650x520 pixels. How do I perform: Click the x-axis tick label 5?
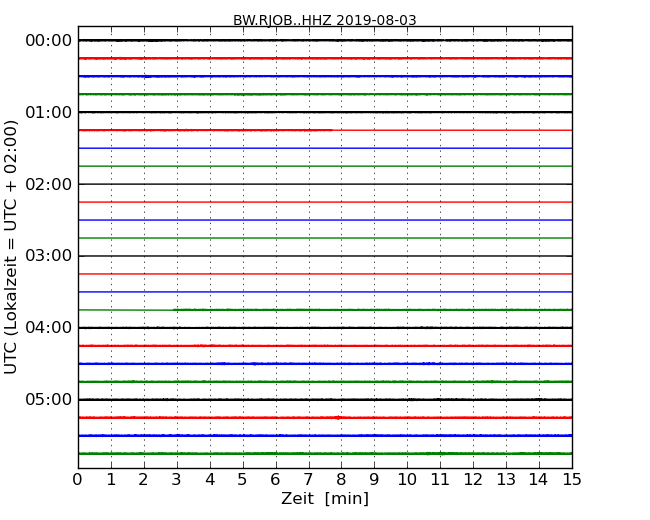coord(243,480)
